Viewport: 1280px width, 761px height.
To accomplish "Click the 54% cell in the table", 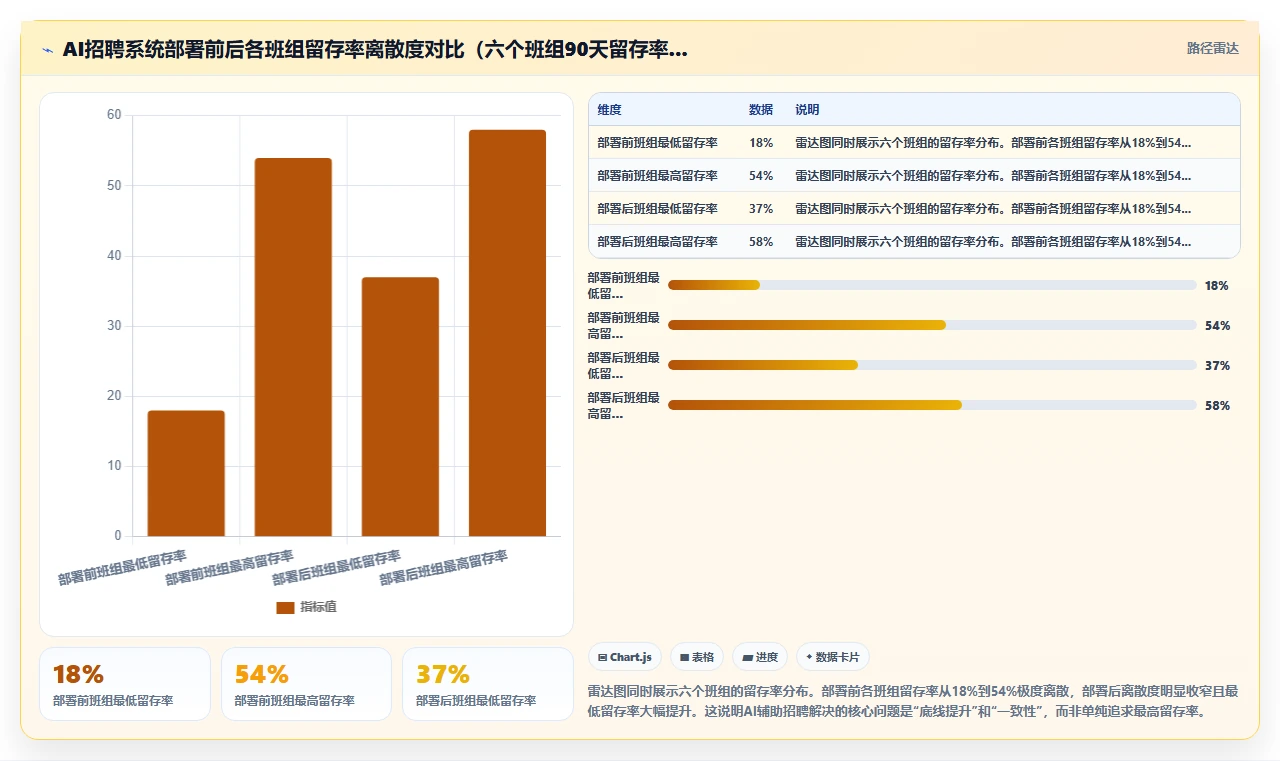I will point(761,176).
